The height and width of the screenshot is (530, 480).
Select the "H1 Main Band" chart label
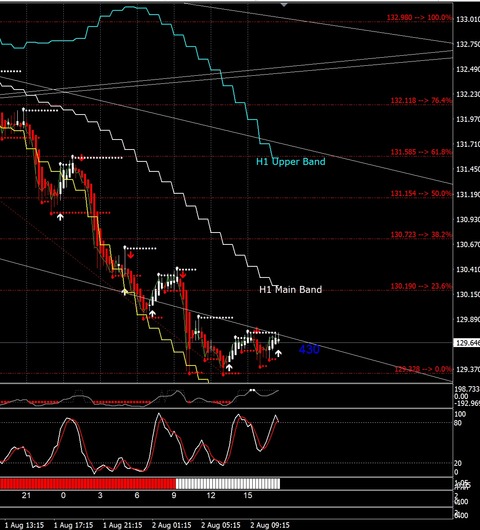pos(291,289)
